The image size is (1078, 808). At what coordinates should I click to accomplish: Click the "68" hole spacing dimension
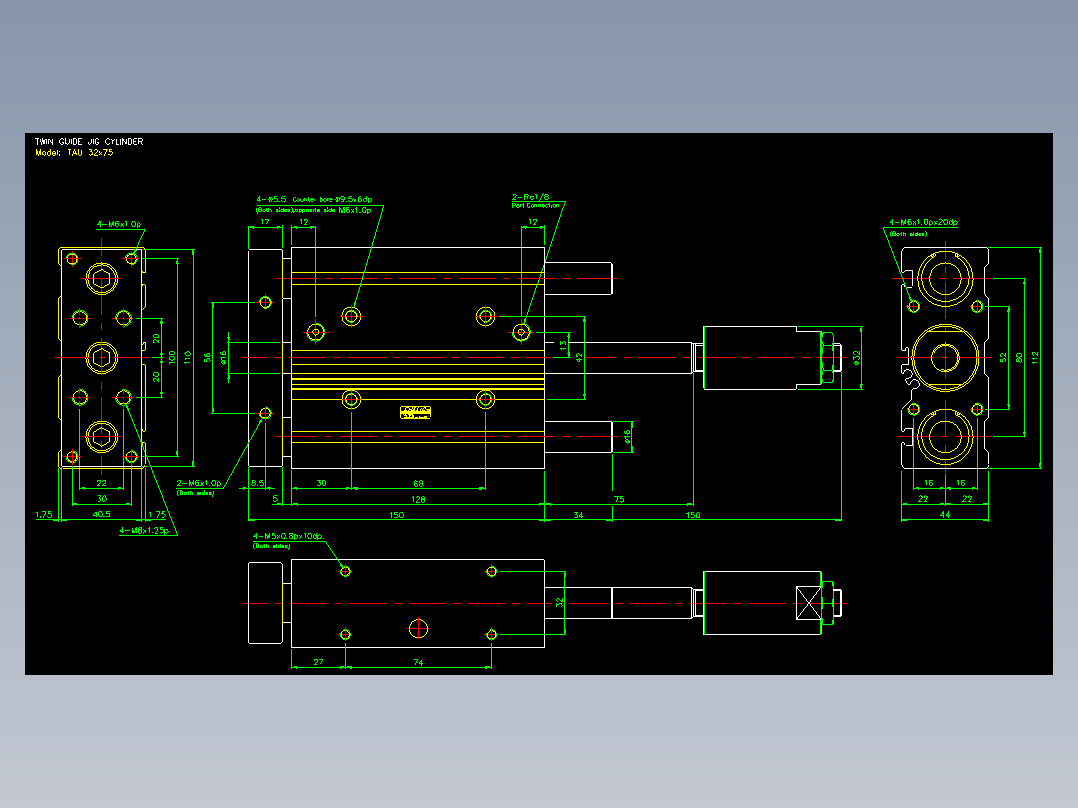[418, 484]
